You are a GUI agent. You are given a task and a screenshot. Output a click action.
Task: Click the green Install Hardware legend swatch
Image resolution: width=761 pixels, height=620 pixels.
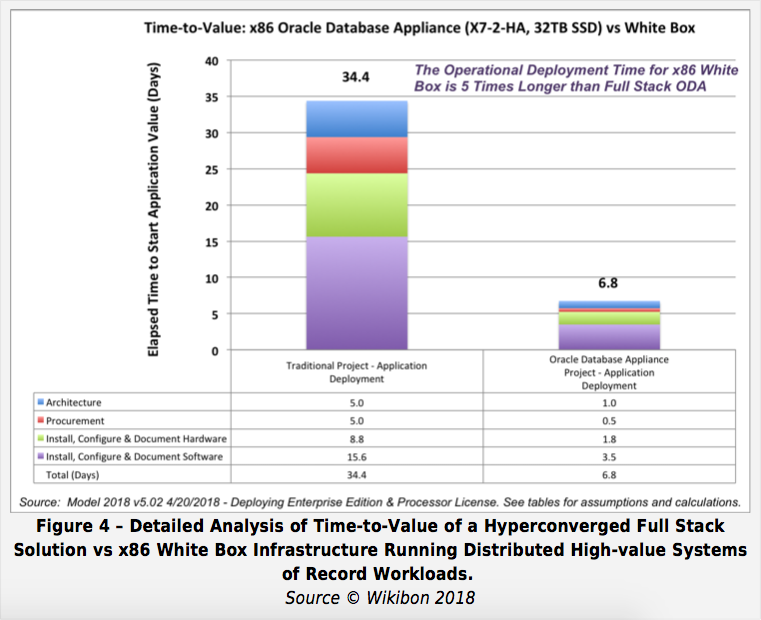[41, 438]
